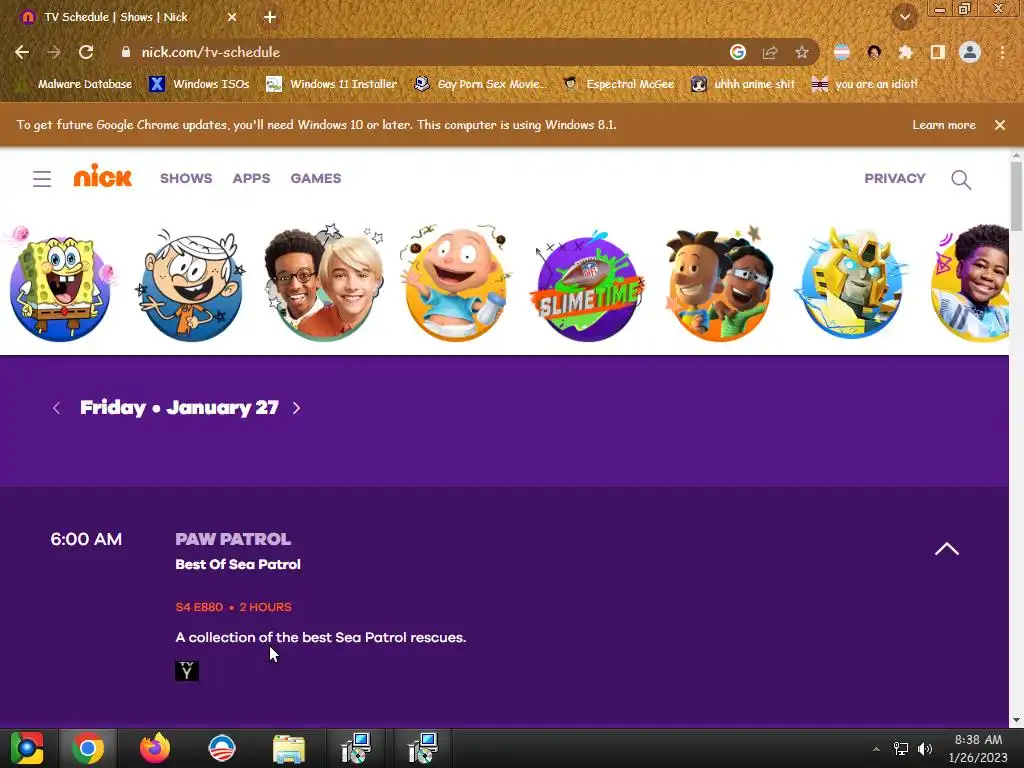Click the Google icon in address bar
Viewport: 1024px width, 768px height.
(x=738, y=52)
